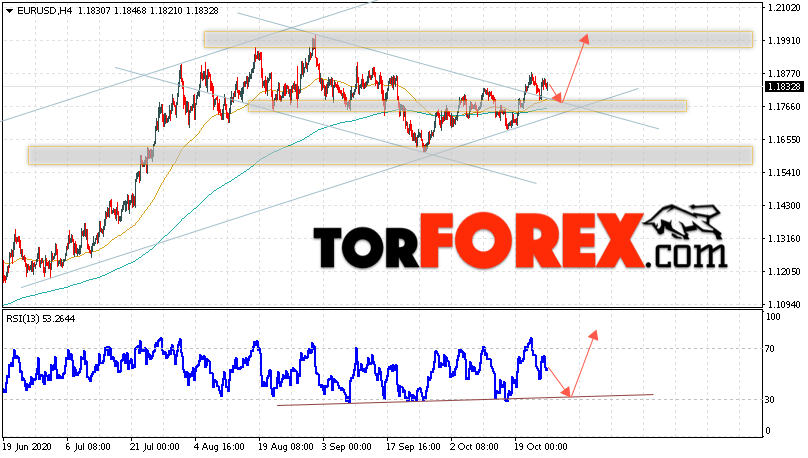The height and width of the screenshot is (458, 808).
Task: Select the RSI 0 level label
Action: click(768, 431)
